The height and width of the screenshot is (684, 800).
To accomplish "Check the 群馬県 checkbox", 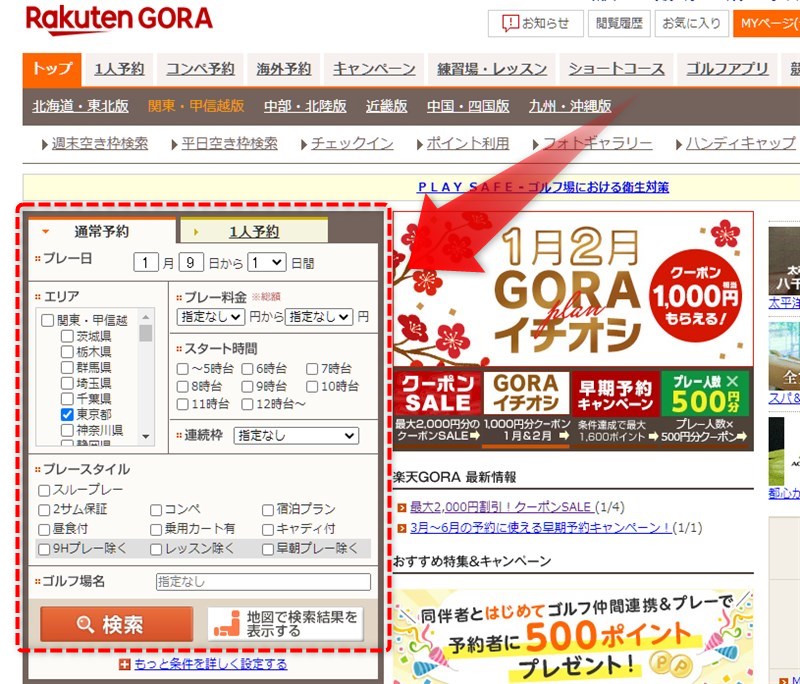I will pyautogui.click(x=67, y=367).
